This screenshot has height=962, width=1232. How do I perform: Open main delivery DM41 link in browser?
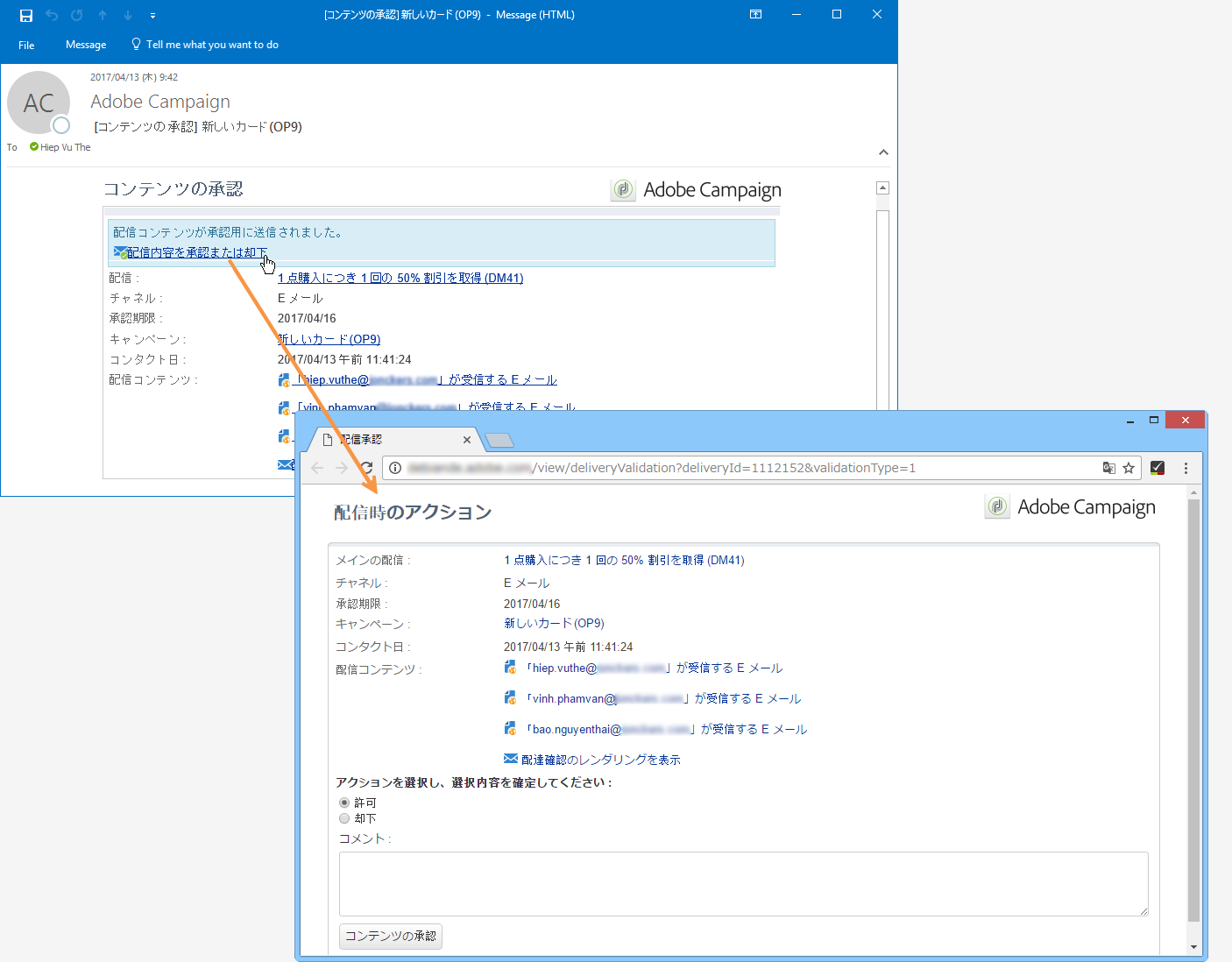[x=624, y=560]
